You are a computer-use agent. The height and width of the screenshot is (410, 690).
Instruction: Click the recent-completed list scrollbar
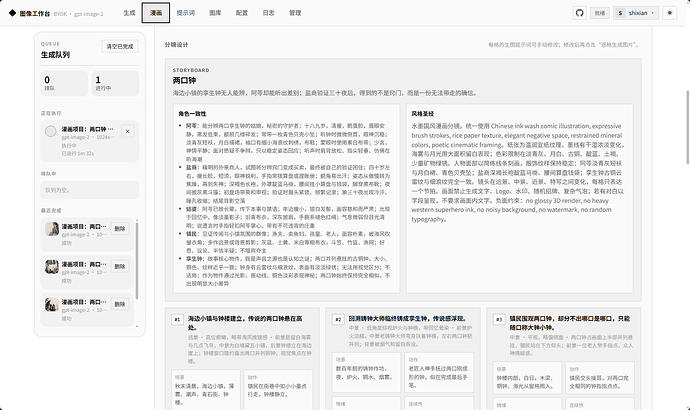(137, 260)
